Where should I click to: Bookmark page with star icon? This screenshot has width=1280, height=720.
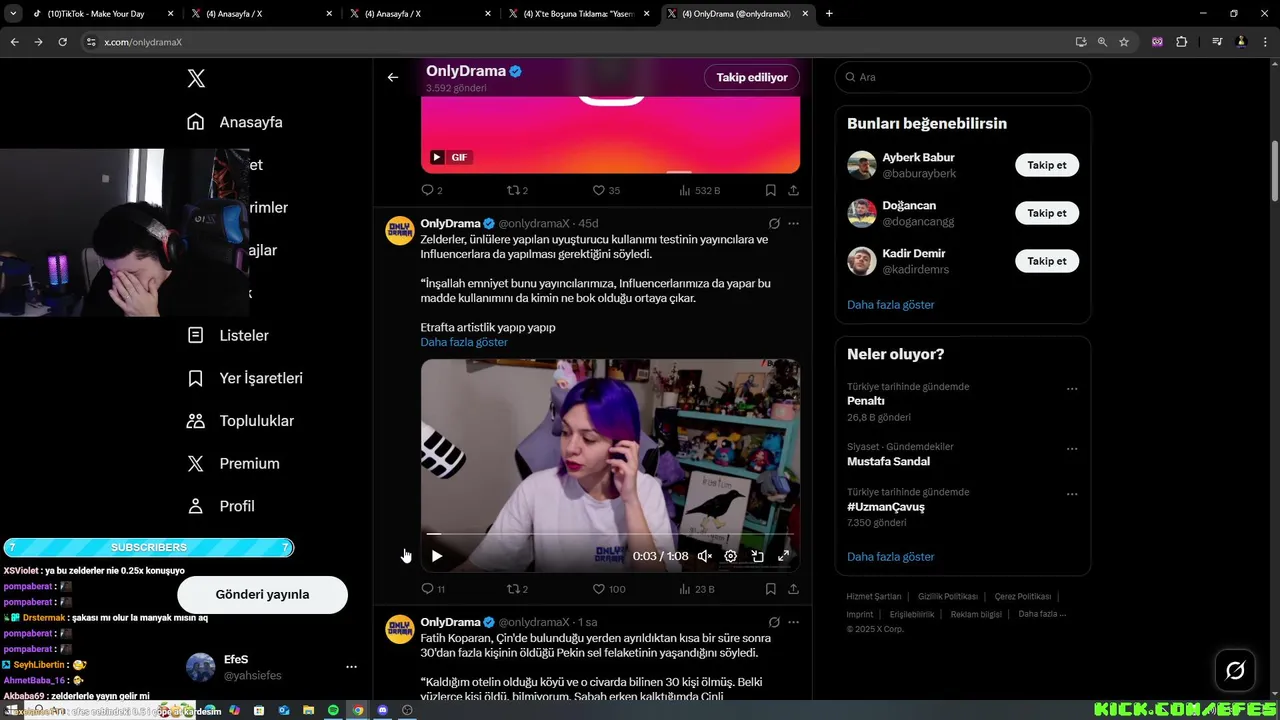point(1124,42)
